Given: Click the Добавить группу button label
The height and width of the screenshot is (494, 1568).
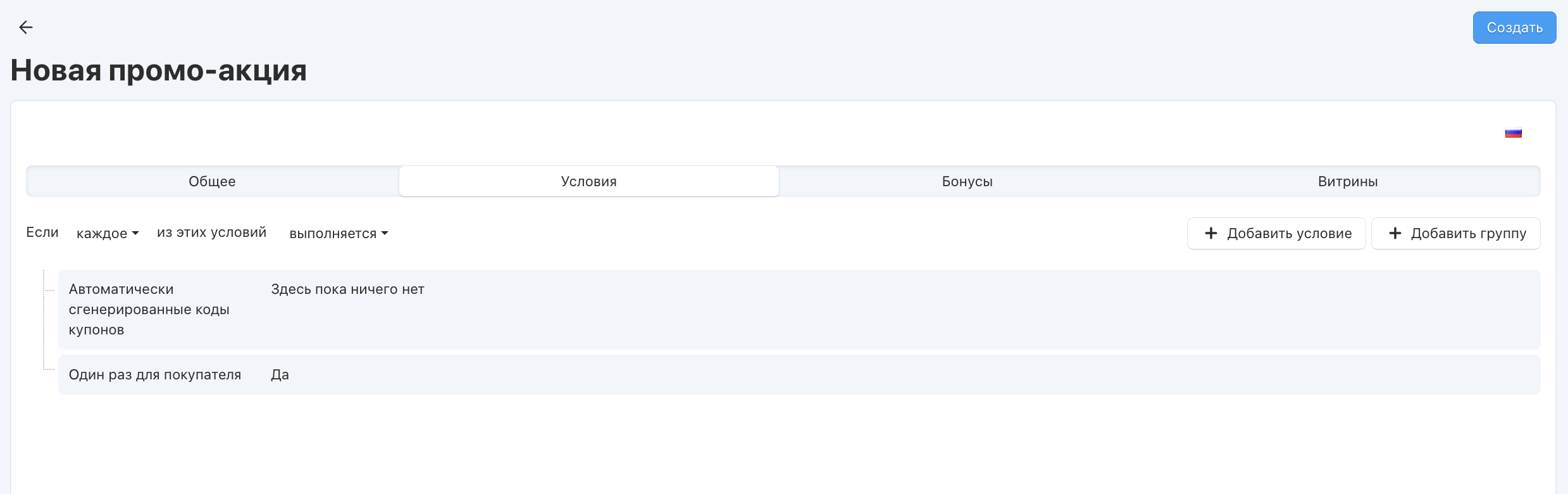Looking at the screenshot, I should (x=1468, y=234).
